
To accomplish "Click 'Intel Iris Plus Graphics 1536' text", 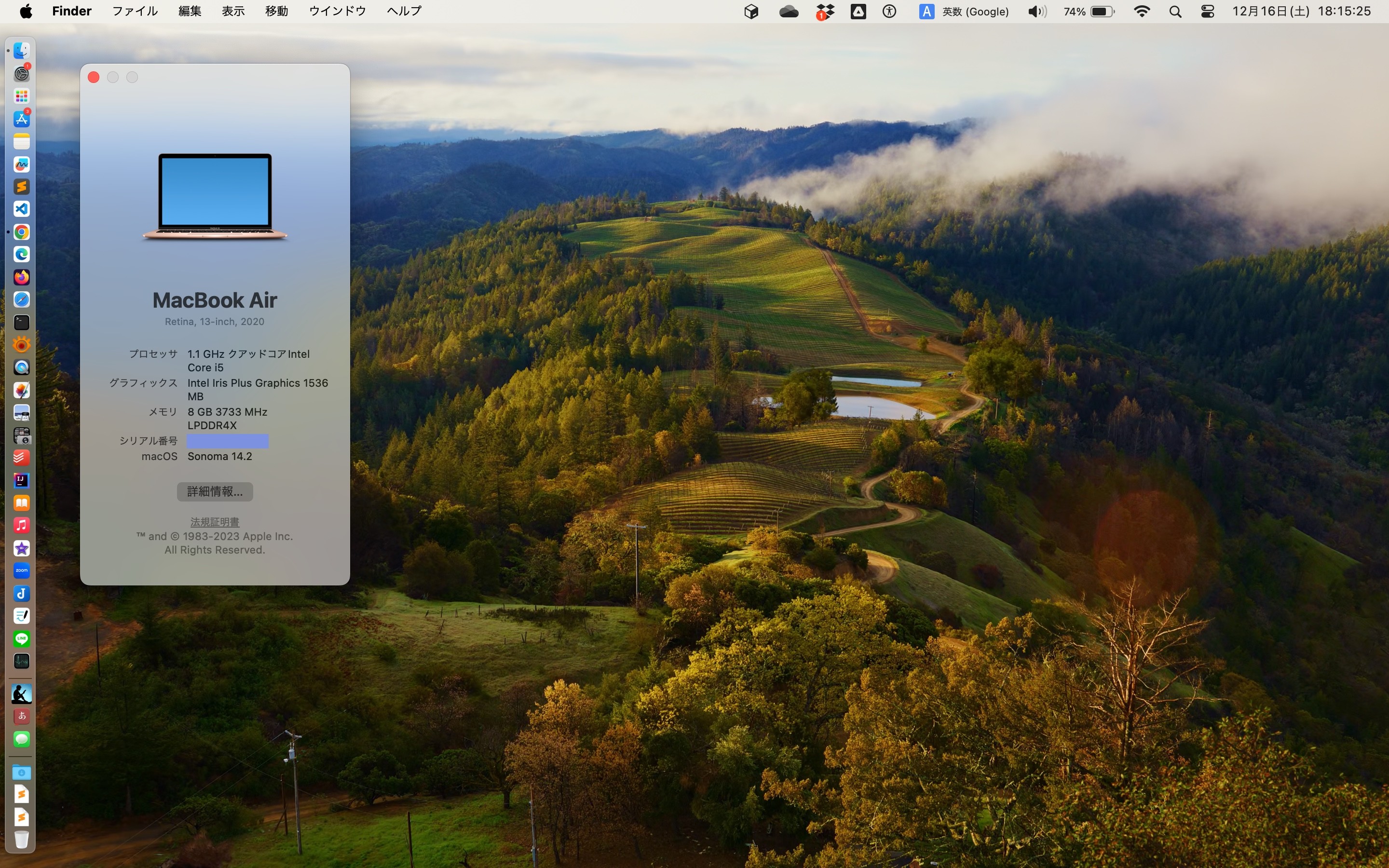I will coord(258,383).
